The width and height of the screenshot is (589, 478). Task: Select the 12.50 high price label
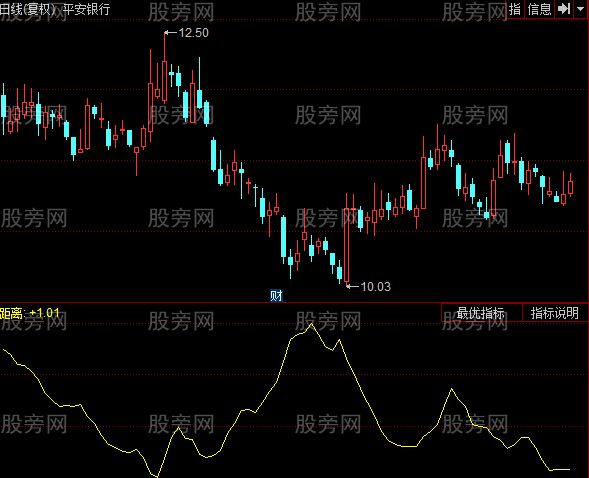pyautogui.click(x=193, y=33)
